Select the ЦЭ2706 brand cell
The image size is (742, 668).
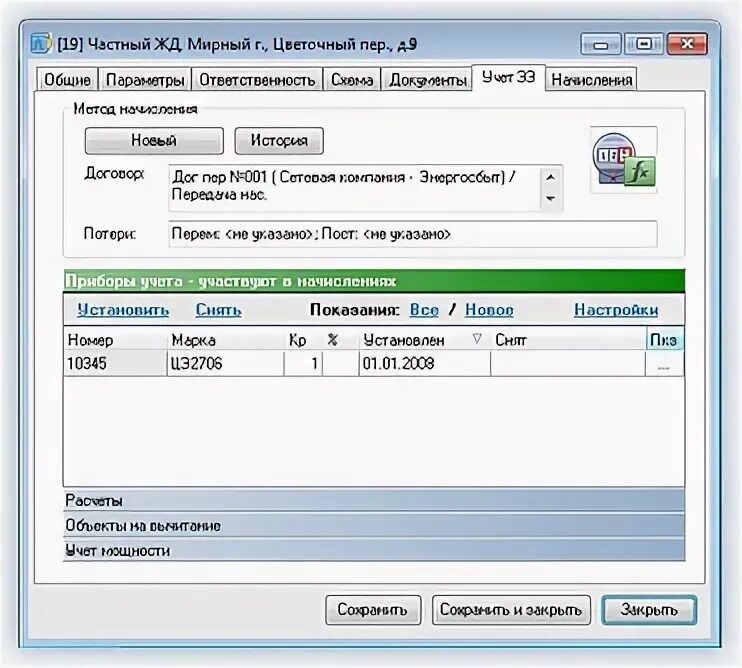[226, 363]
